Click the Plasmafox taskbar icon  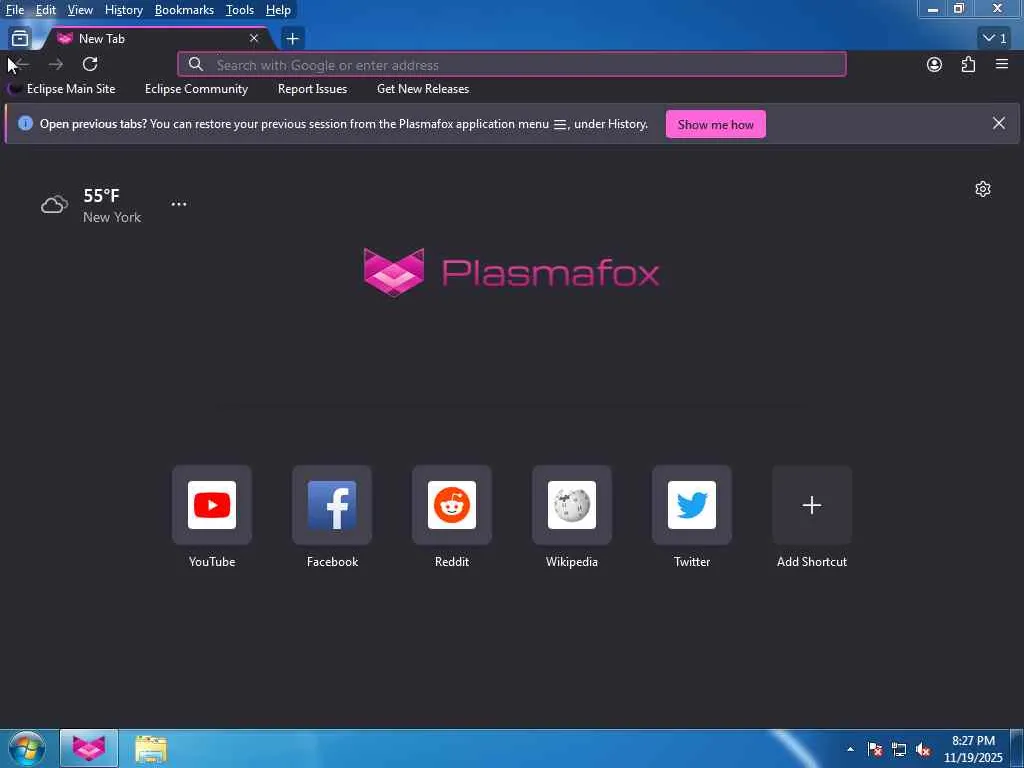(89, 748)
